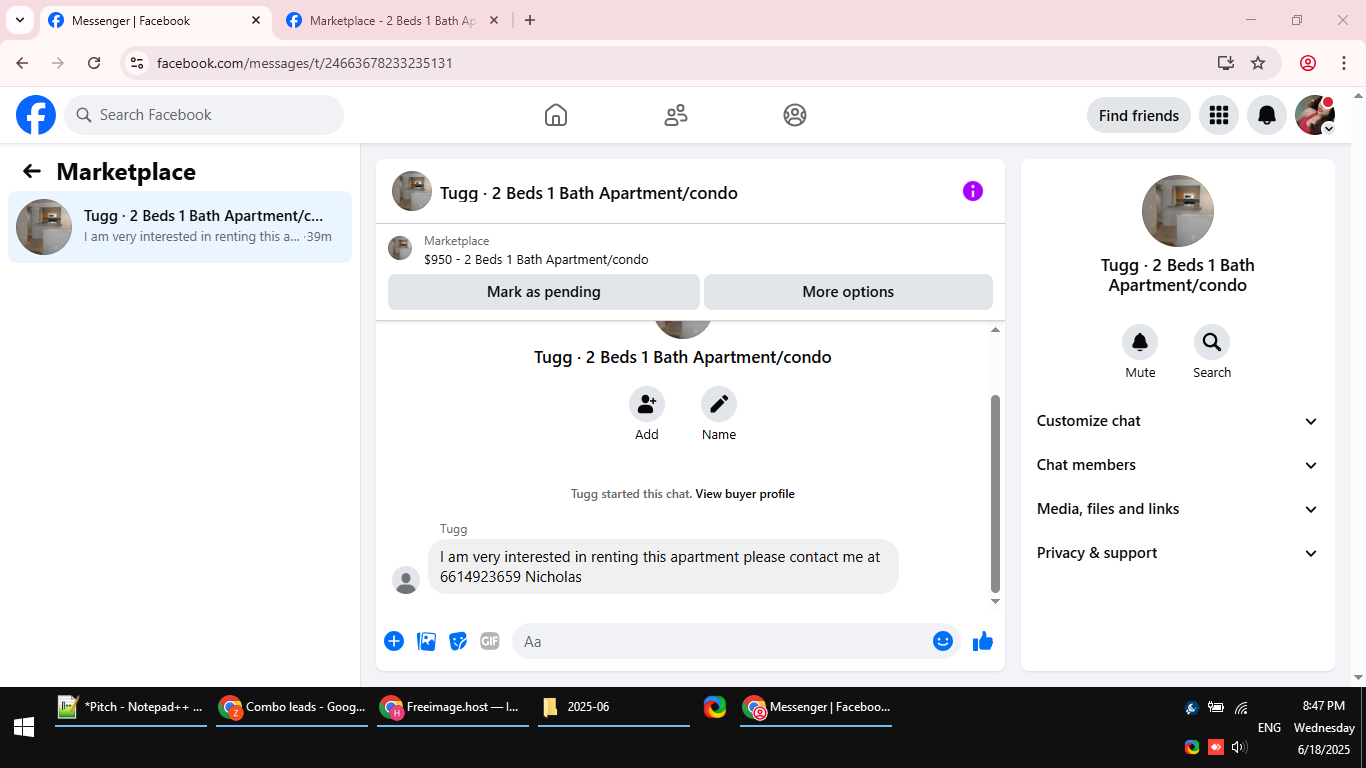Open the taskbar clock and date
This screenshot has width=1366, height=768.
1324,727
